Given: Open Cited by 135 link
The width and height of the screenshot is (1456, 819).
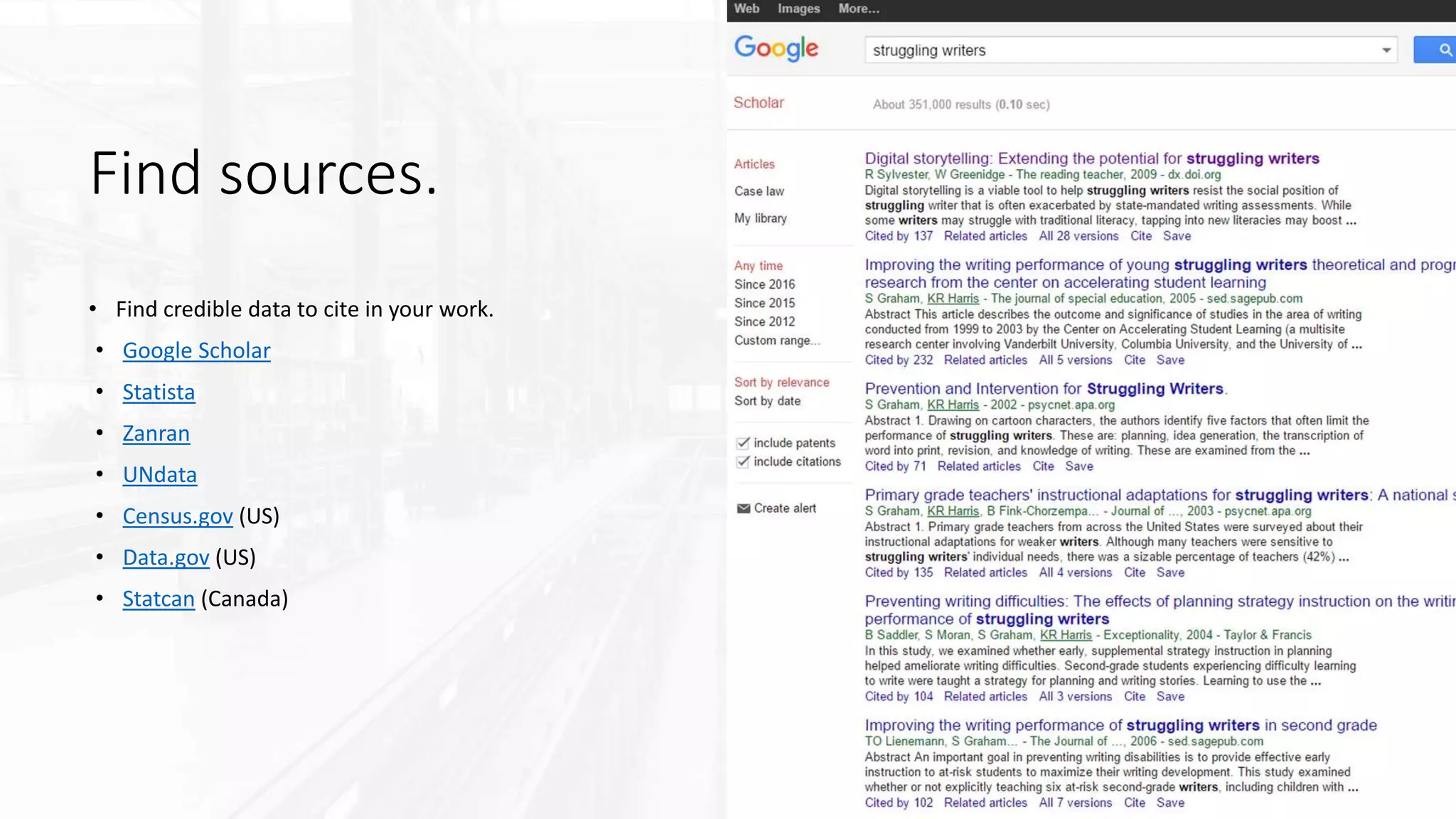Looking at the screenshot, I should coord(899,572).
